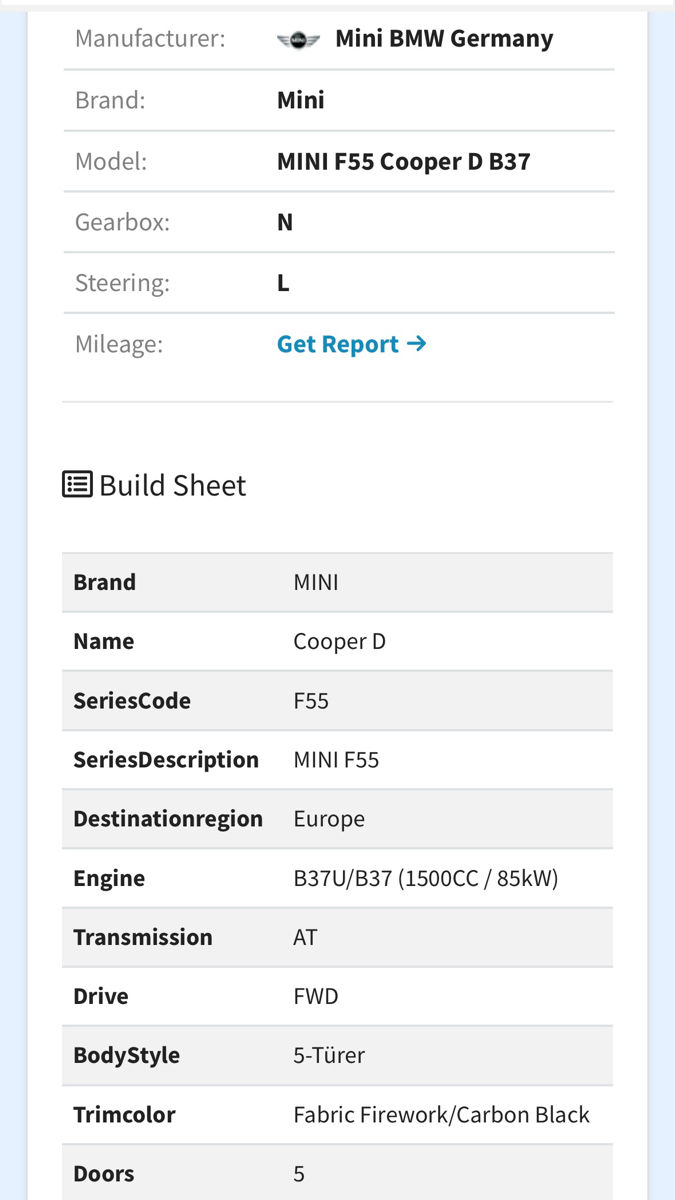The height and width of the screenshot is (1200, 675).
Task: Select the Transmission row label
Action: coord(143,937)
